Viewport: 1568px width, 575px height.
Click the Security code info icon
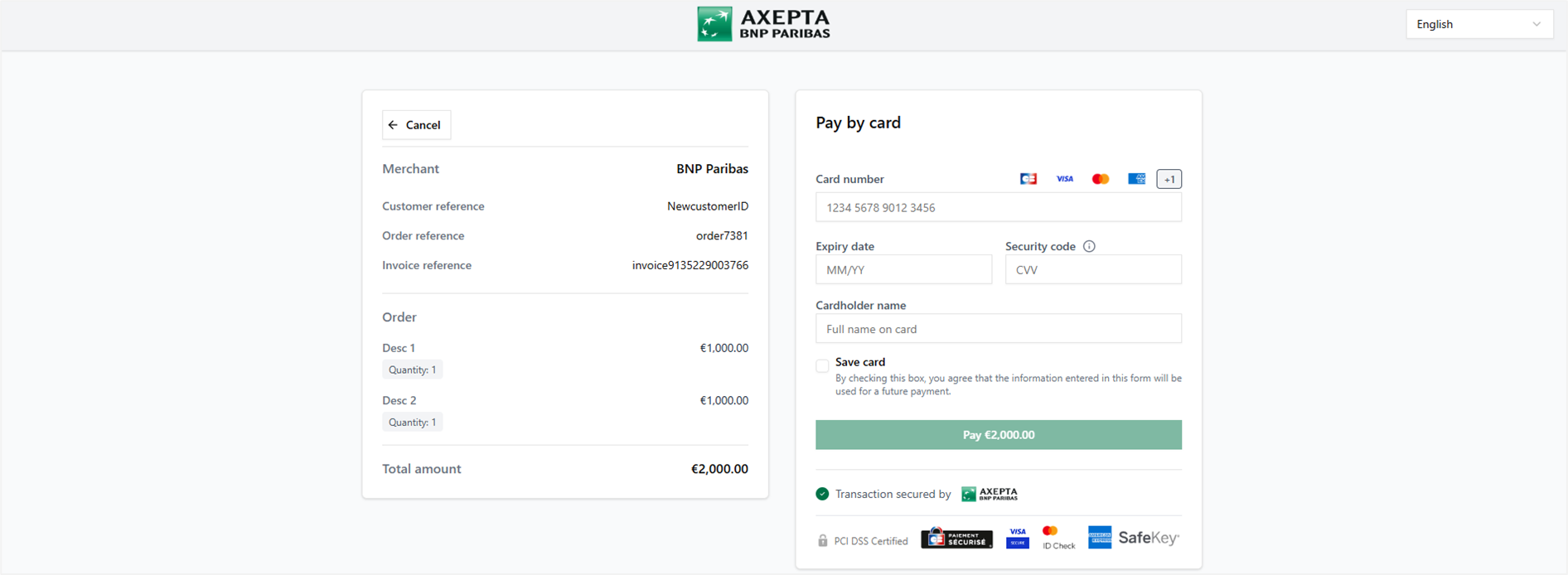tap(1089, 246)
